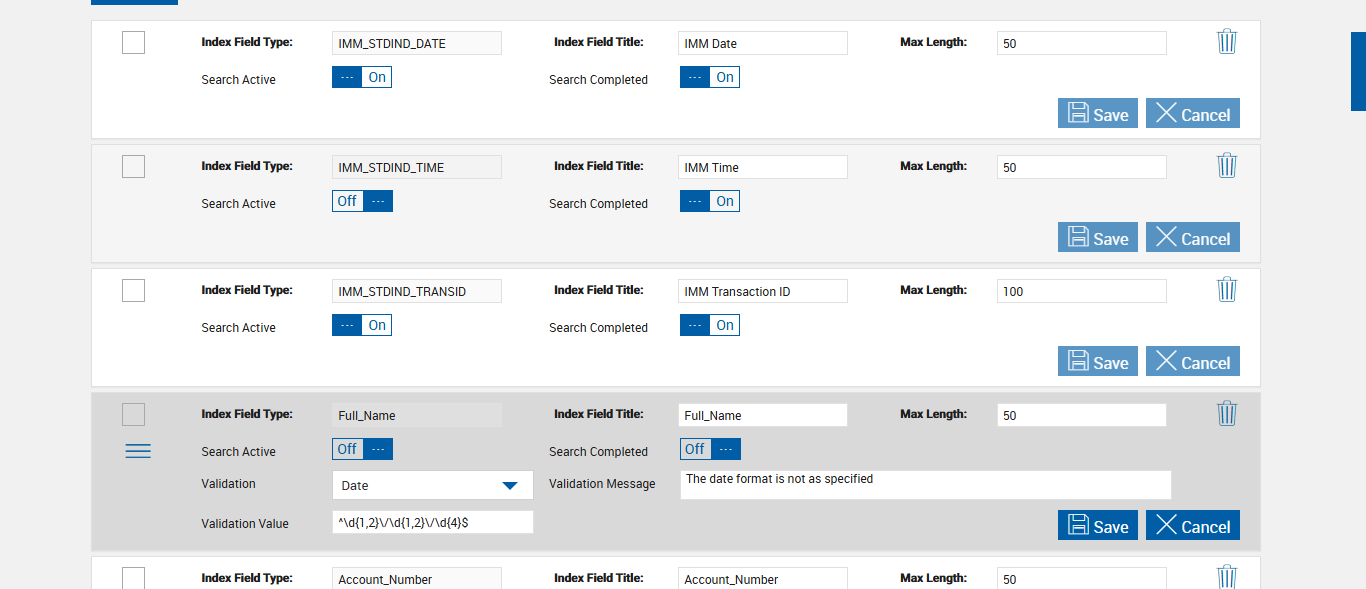Save the IMM Date row
This screenshot has width=1366, height=589.
[1097, 114]
